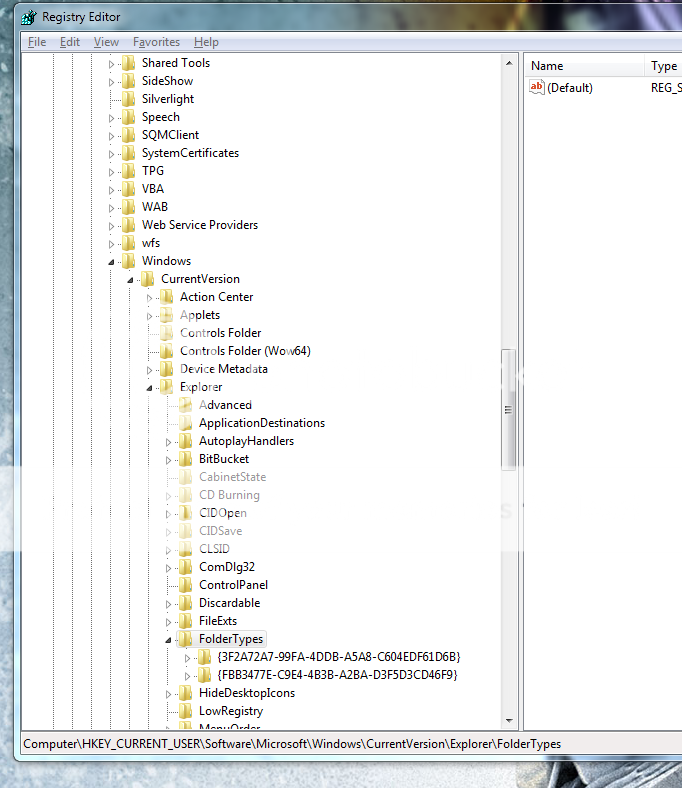682x788 pixels.
Task: Sort values by the Name column header
Action: 584,66
